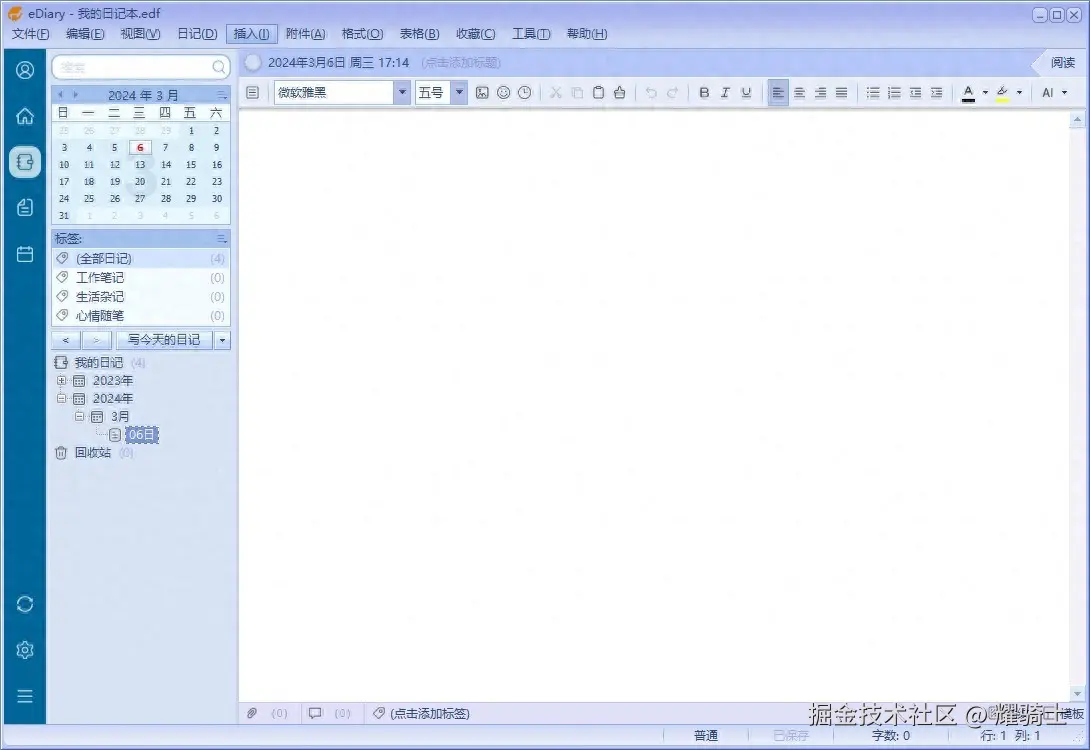Click the attachment paperclip icon
Screen dimensions: 1090x750
click(252, 713)
